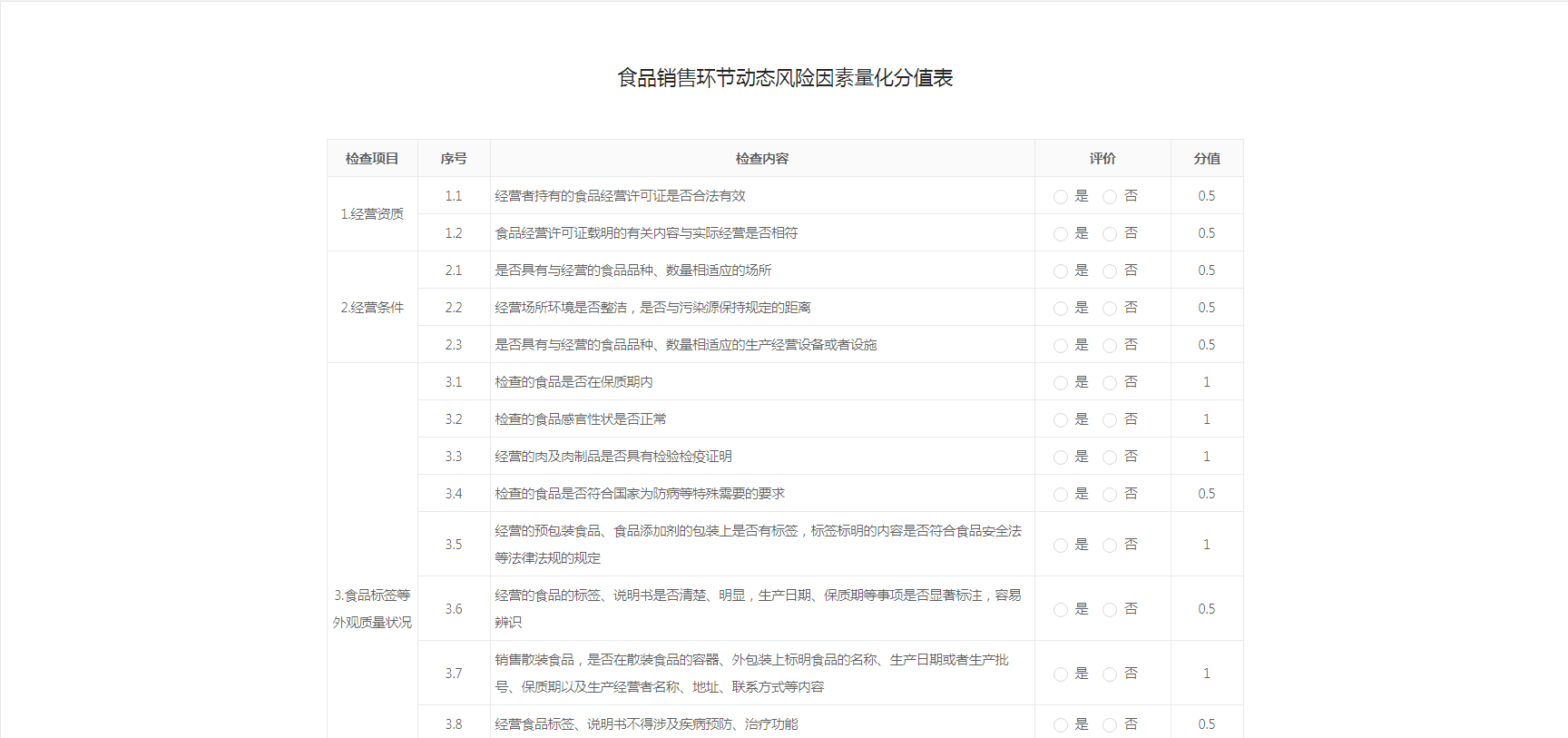Screen dimensions: 1568x738
Task: Click the page title 食品销售环节动态风险因素量化分值表
Action: 784,78
